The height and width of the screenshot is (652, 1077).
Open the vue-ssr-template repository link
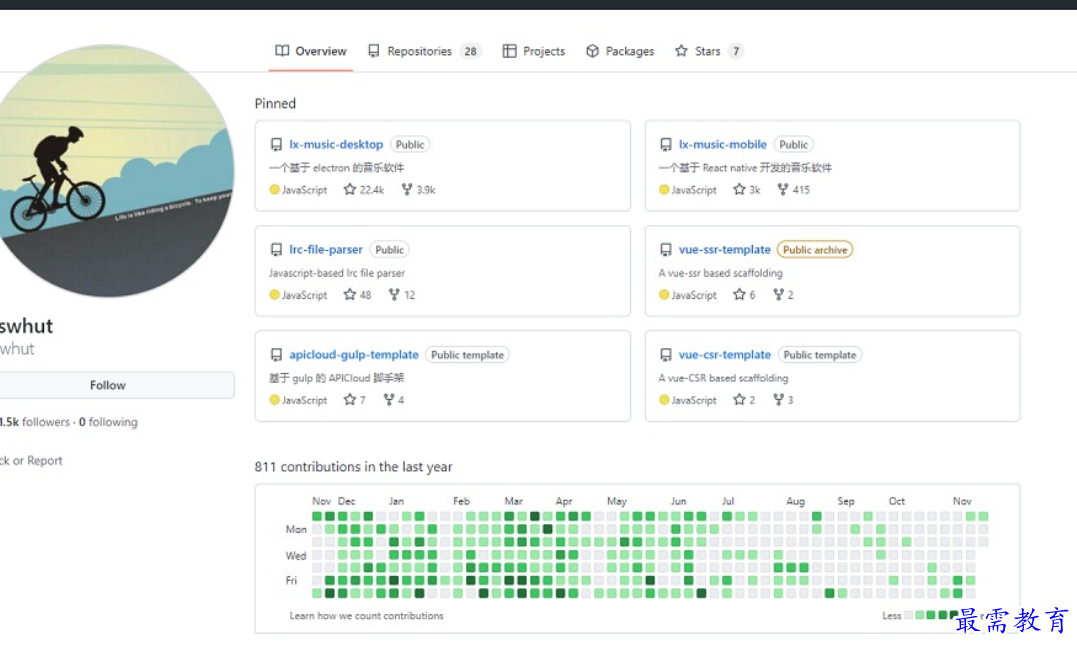[x=725, y=249]
